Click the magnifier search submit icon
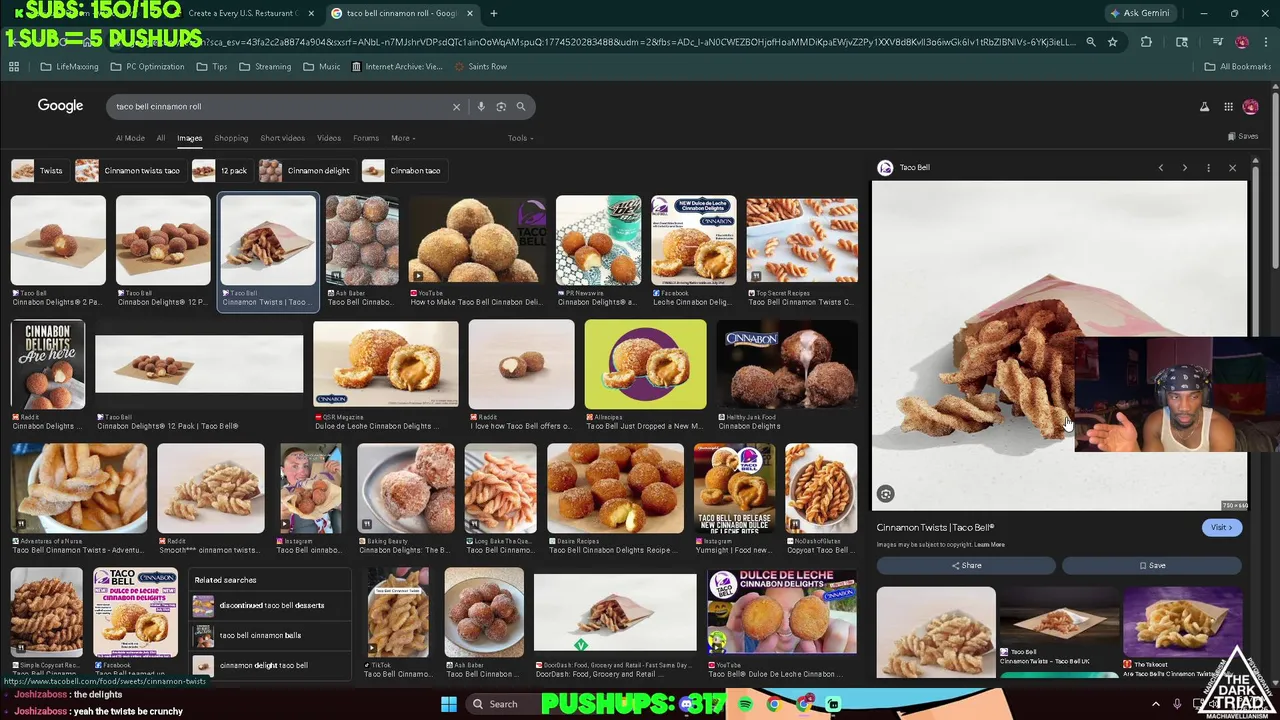This screenshot has width=1280, height=720. [521, 107]
